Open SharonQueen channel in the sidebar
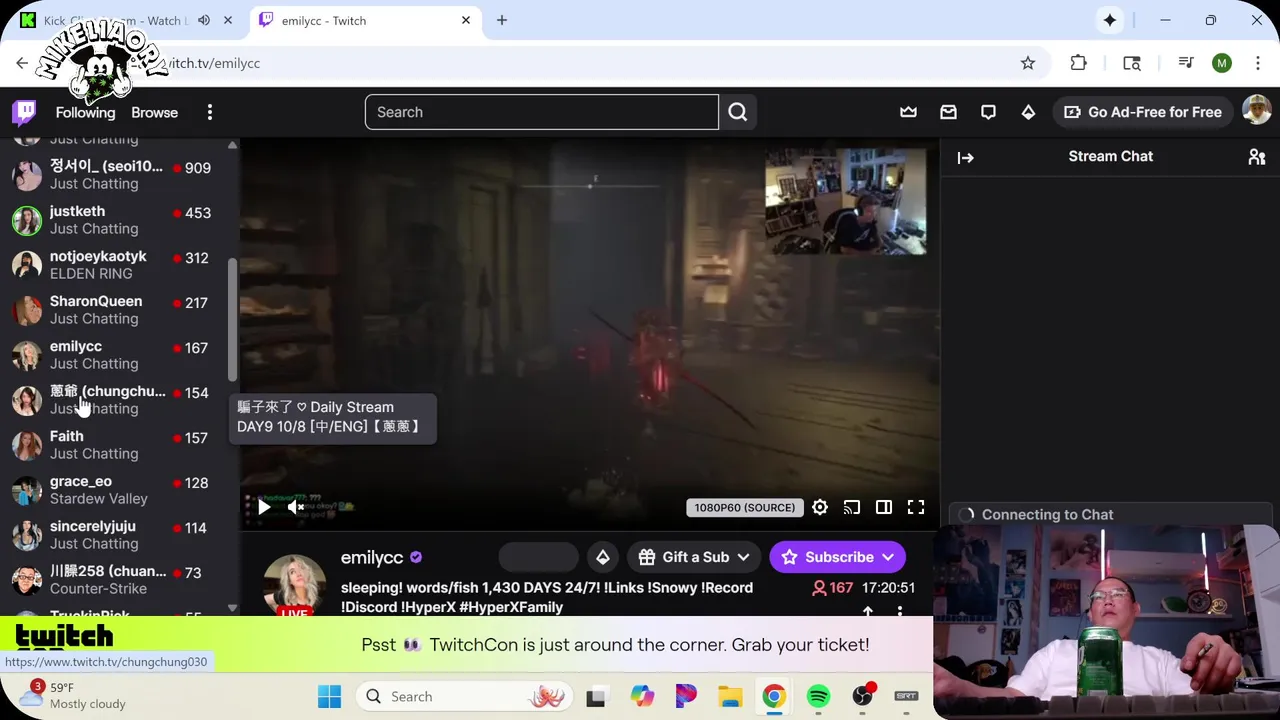 120,310
